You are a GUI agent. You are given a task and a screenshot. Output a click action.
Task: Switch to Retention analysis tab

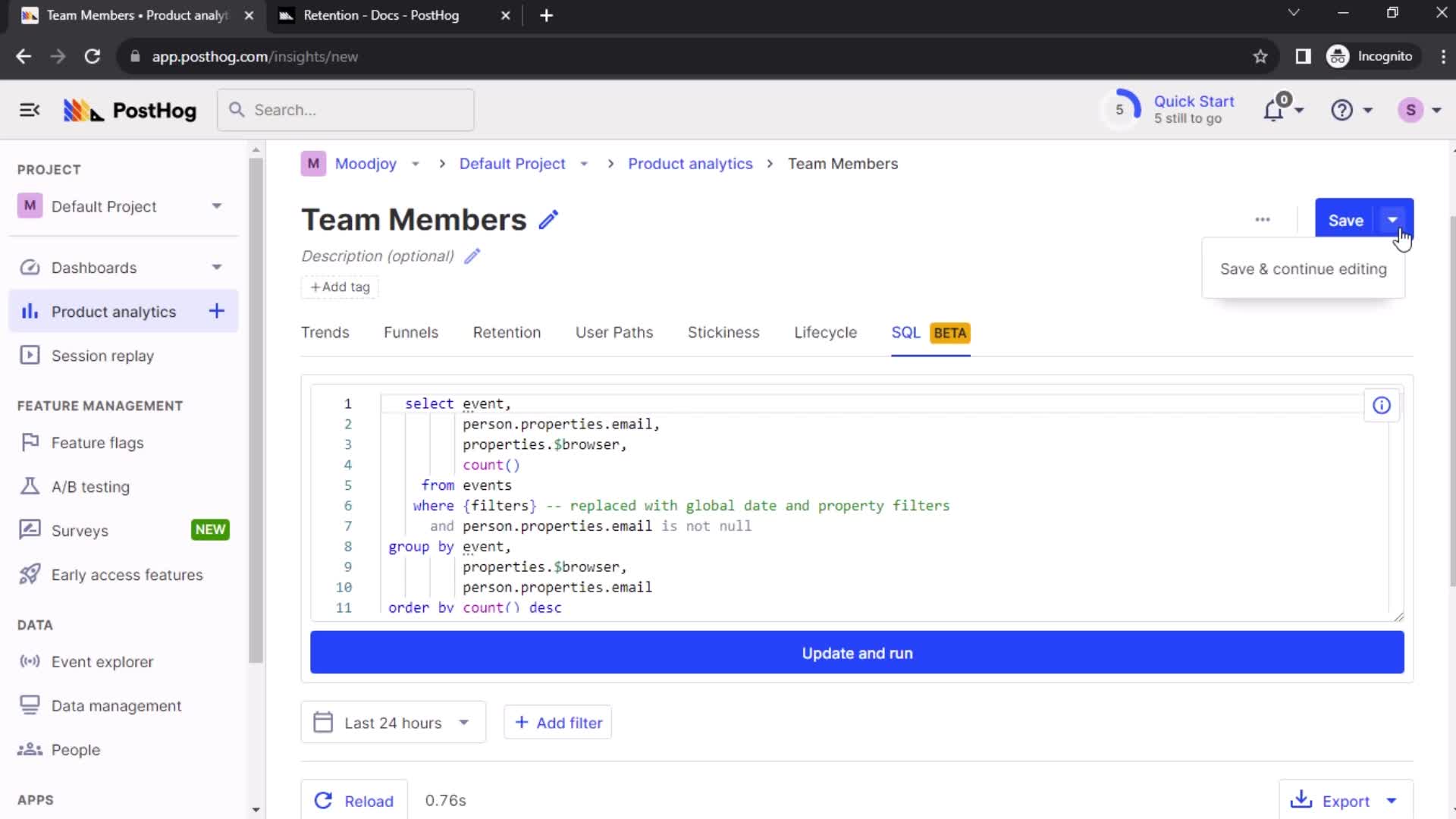pyautogui.click(x=506, y=332)
